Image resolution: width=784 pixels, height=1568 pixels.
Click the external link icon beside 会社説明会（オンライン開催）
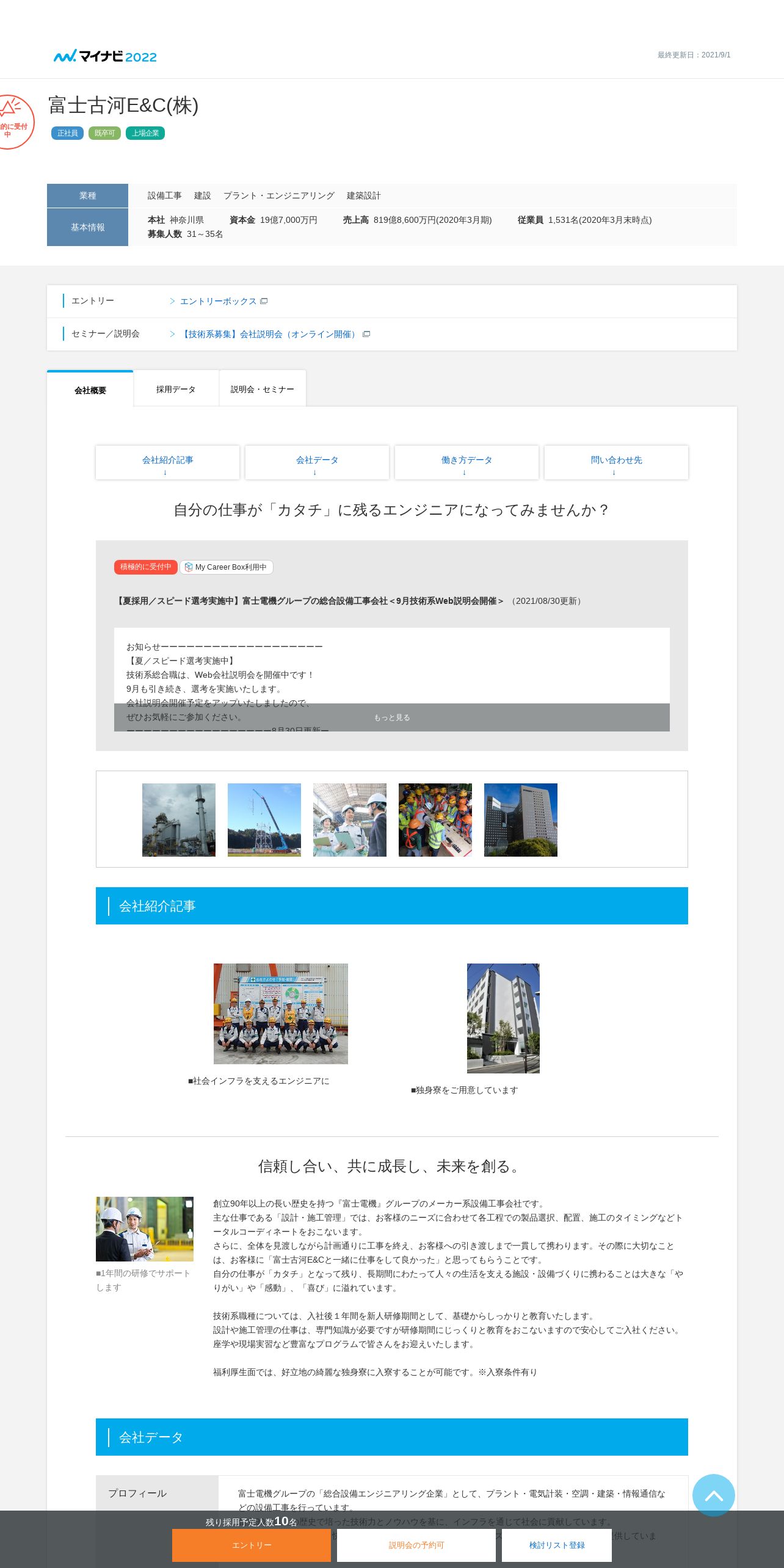click(x=366, y=334)
